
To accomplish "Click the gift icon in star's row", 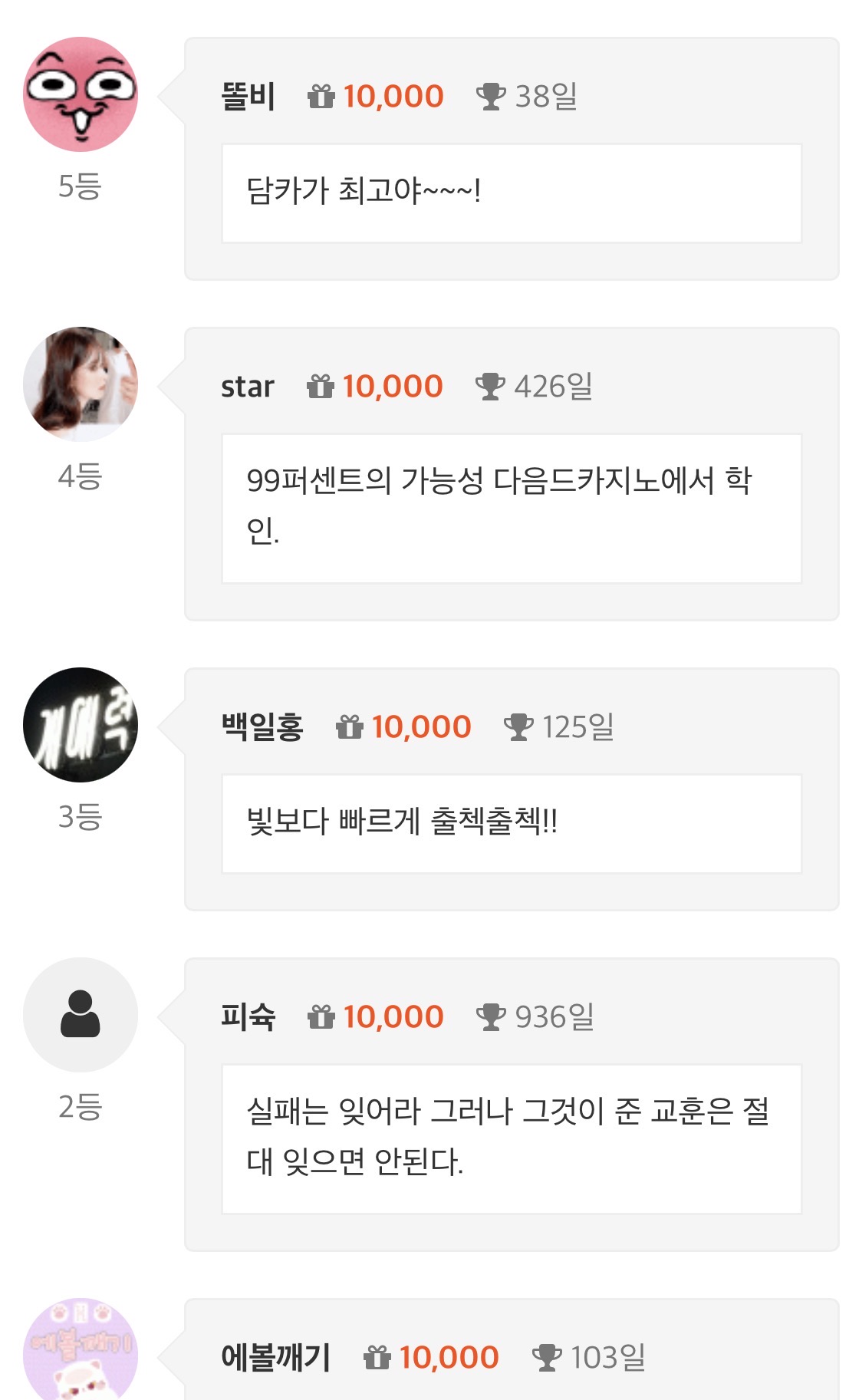I will [x=321, y=387].
